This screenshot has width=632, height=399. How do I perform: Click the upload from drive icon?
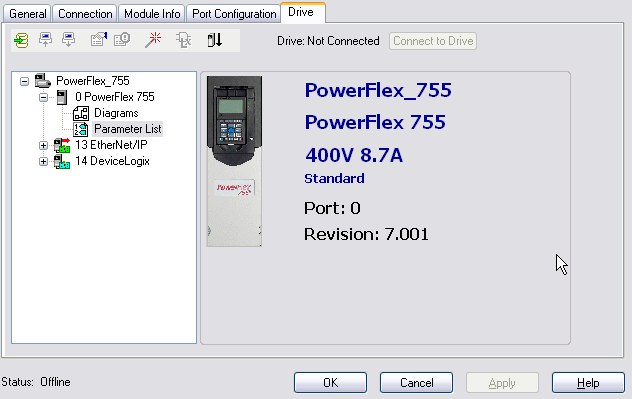45,40
